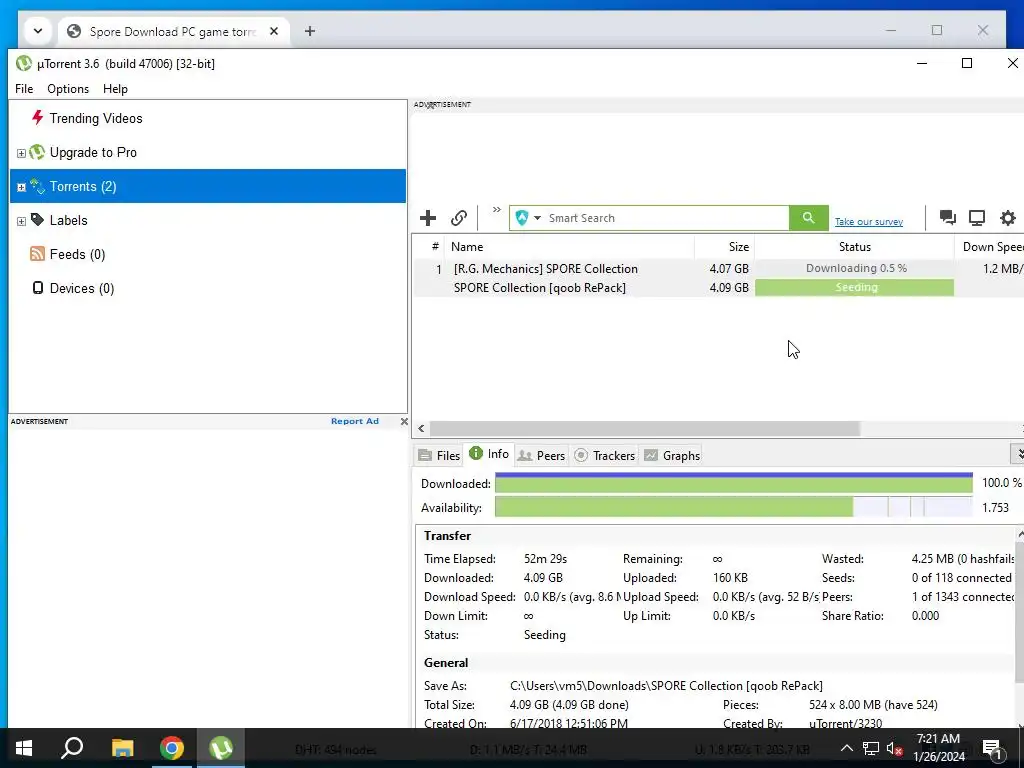This screenshot has height=768, width=1024.
Task: Select Trending Videos in the sidebar
Action: coord(96,118)
